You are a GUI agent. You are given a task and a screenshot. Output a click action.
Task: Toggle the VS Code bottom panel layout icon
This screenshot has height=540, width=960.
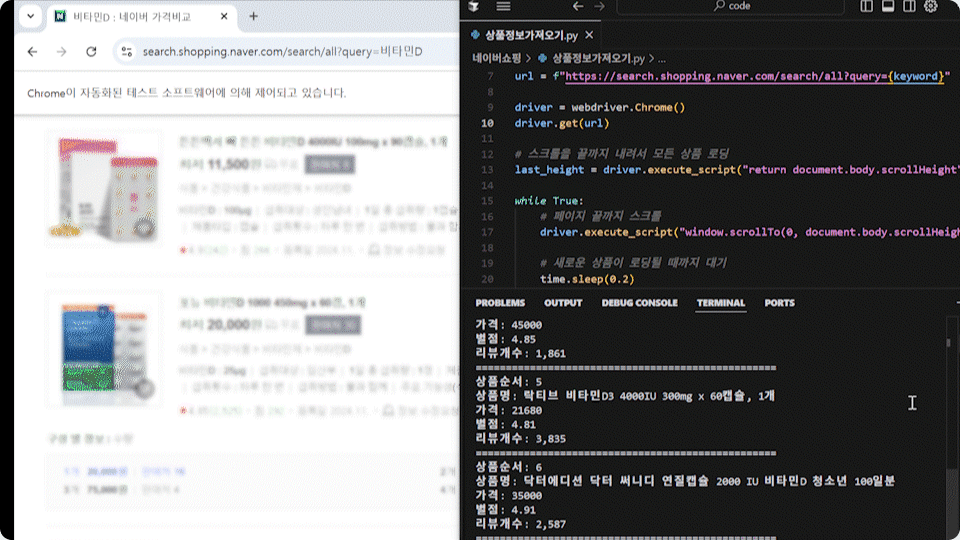tap(888, 6)
